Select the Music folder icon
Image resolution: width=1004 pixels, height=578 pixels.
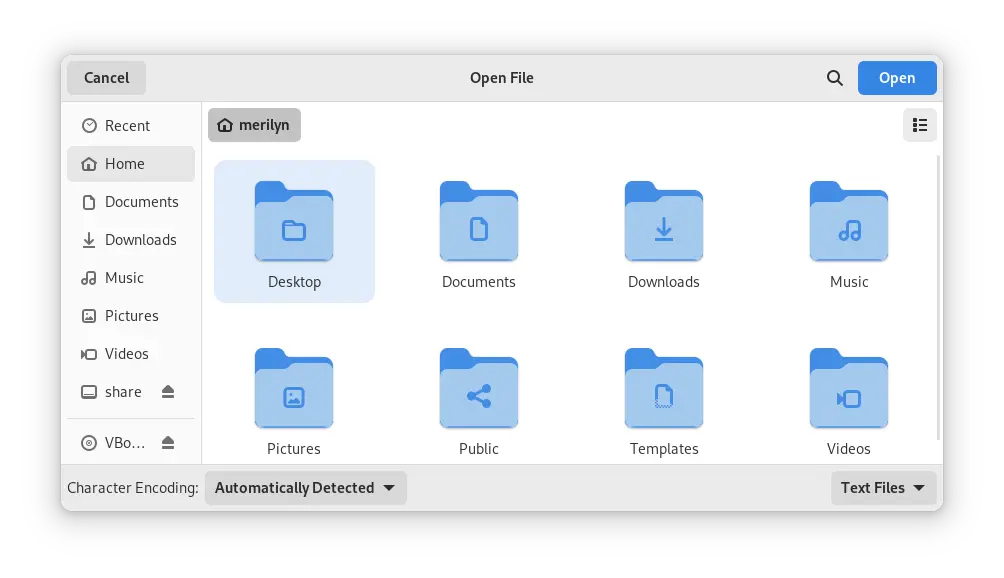click(848, 223)
